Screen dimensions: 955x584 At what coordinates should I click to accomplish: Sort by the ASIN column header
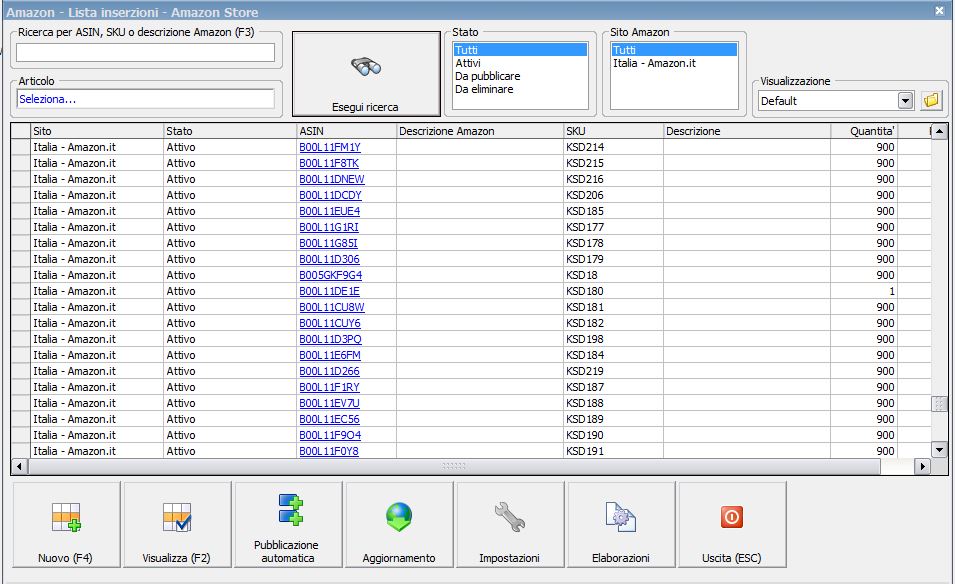pyautogui.click(x=347, y=131)
